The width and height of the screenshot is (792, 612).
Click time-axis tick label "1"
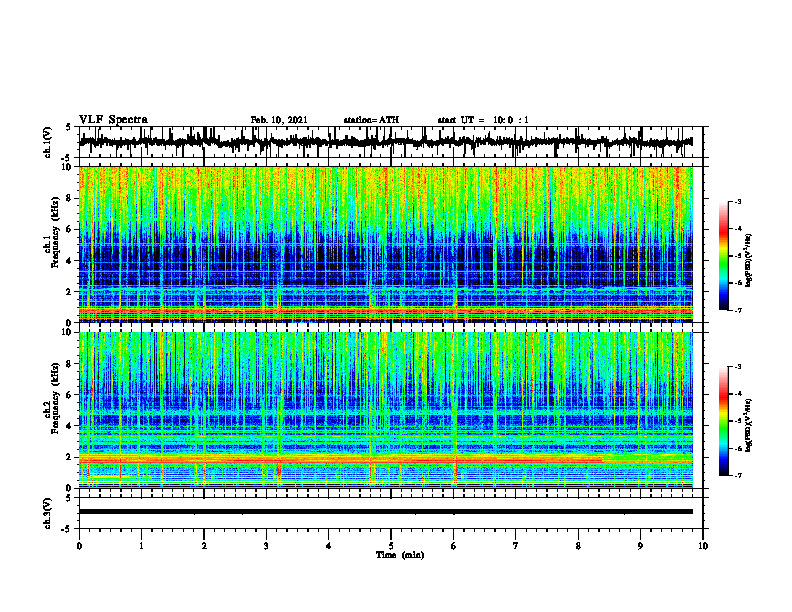click(x=141, y=546)
